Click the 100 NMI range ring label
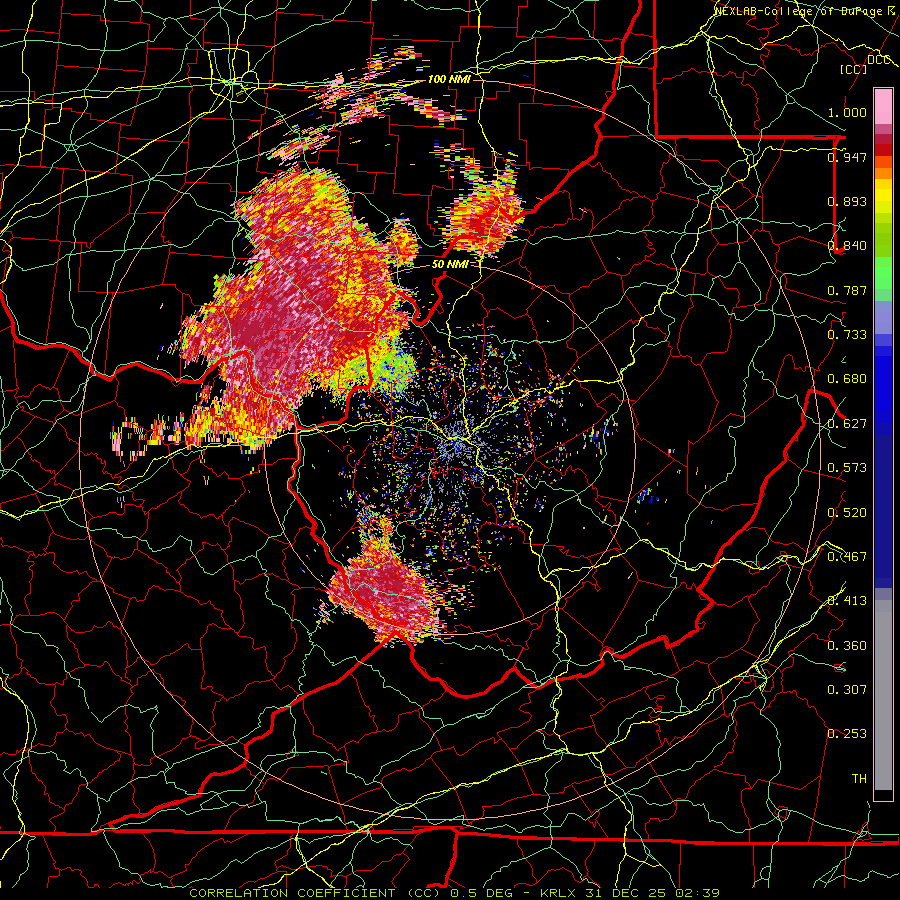The height and width of the screenshot is (900, 900). click(449, 79)
